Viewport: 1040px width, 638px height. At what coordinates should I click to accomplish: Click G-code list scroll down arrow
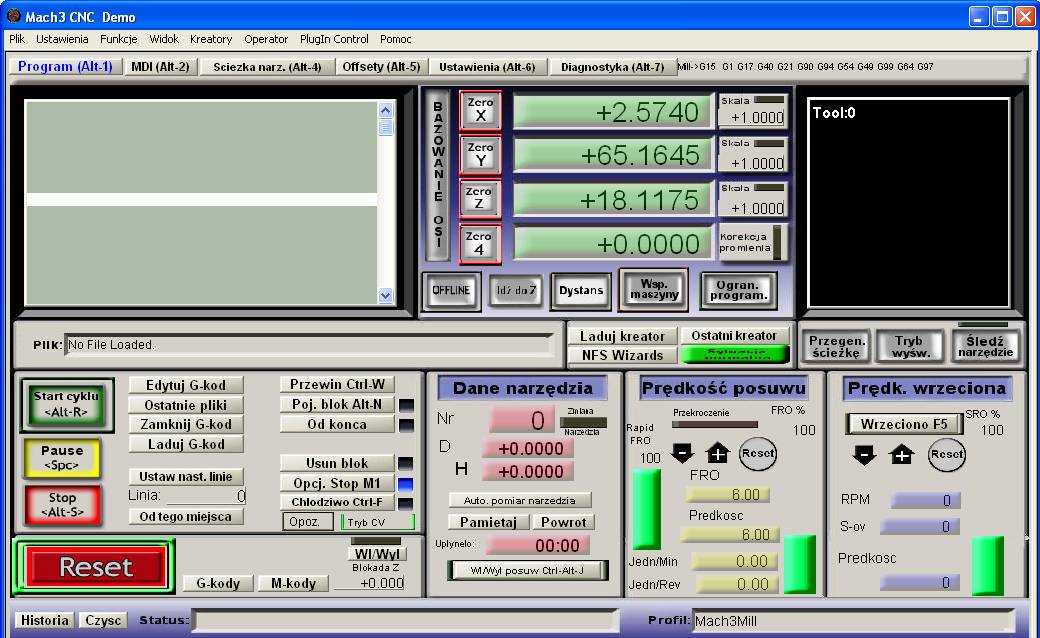[385, 296]
